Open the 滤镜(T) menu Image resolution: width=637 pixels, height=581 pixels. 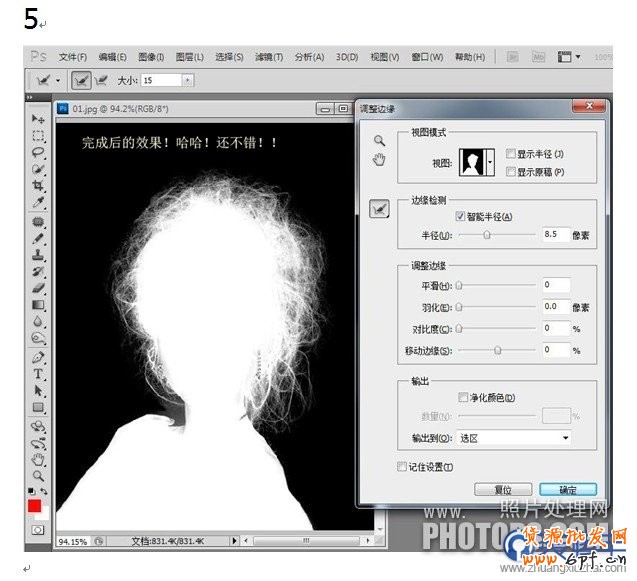coord(269,57)
